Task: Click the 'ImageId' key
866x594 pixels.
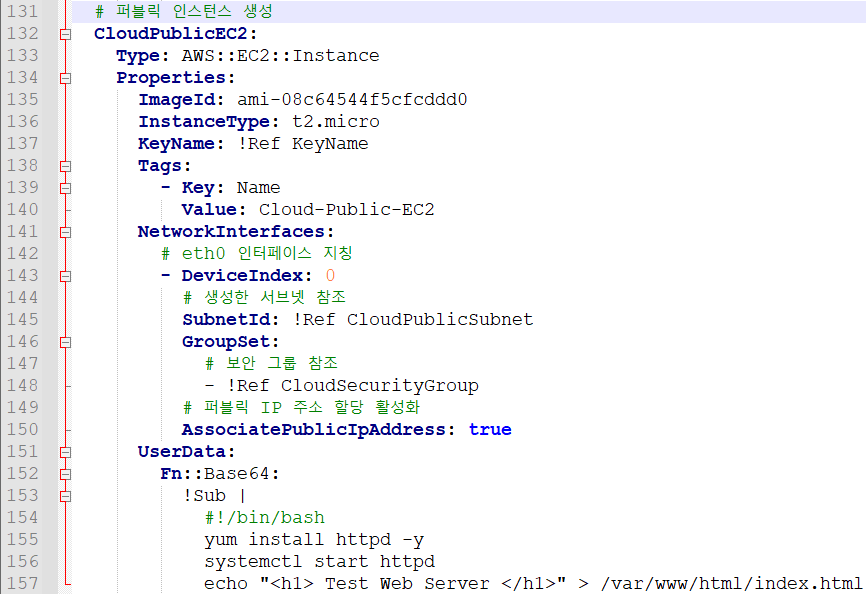Action: click(176, 99)
